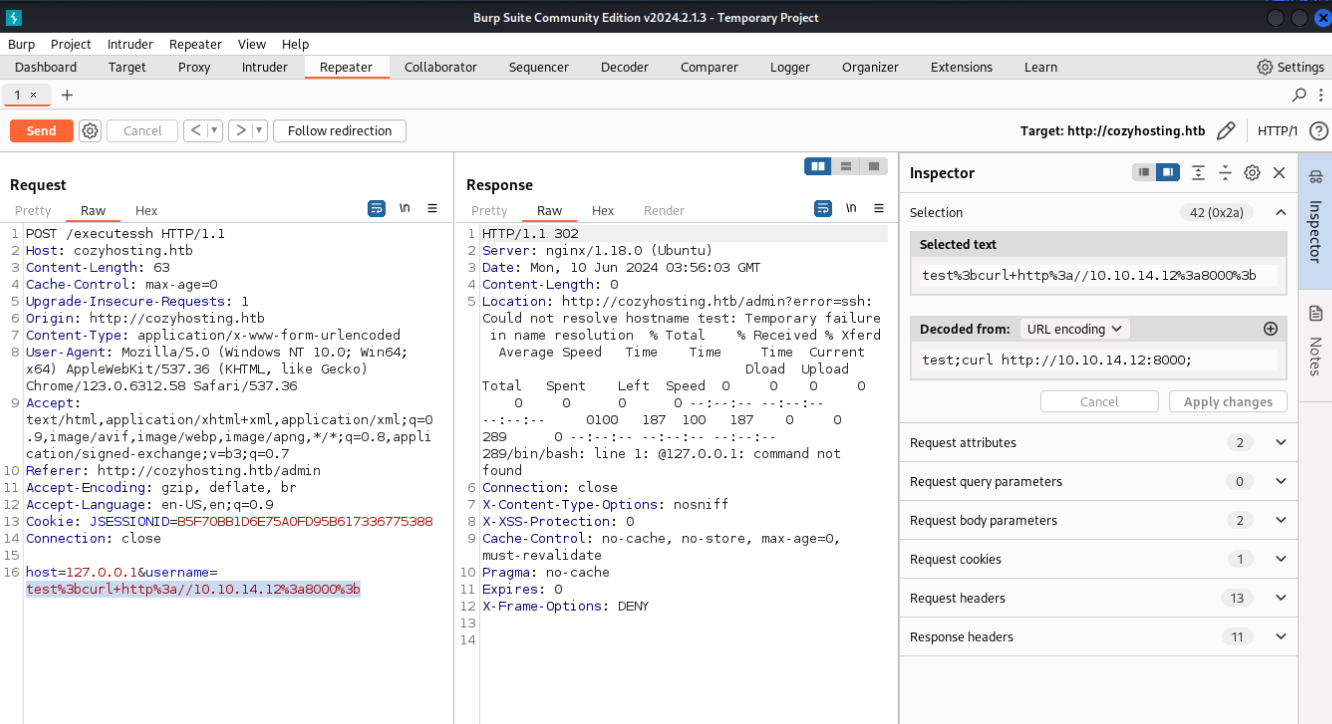This screenshot has width=1332, height=724.
Task: Toggle Response line wrap button
Action: click(x=823, y=208)
